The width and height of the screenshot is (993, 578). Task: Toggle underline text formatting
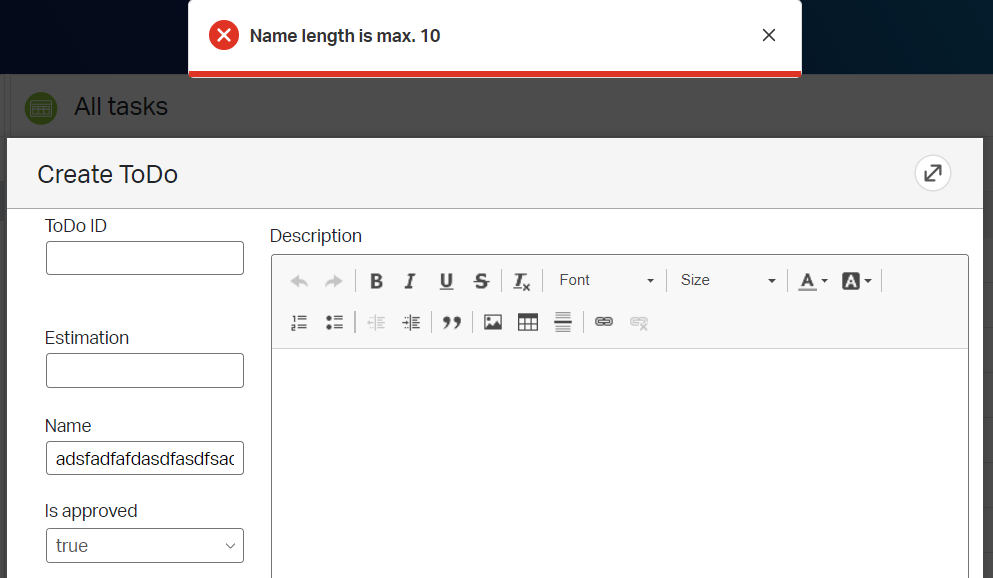[x=446, y=281]
